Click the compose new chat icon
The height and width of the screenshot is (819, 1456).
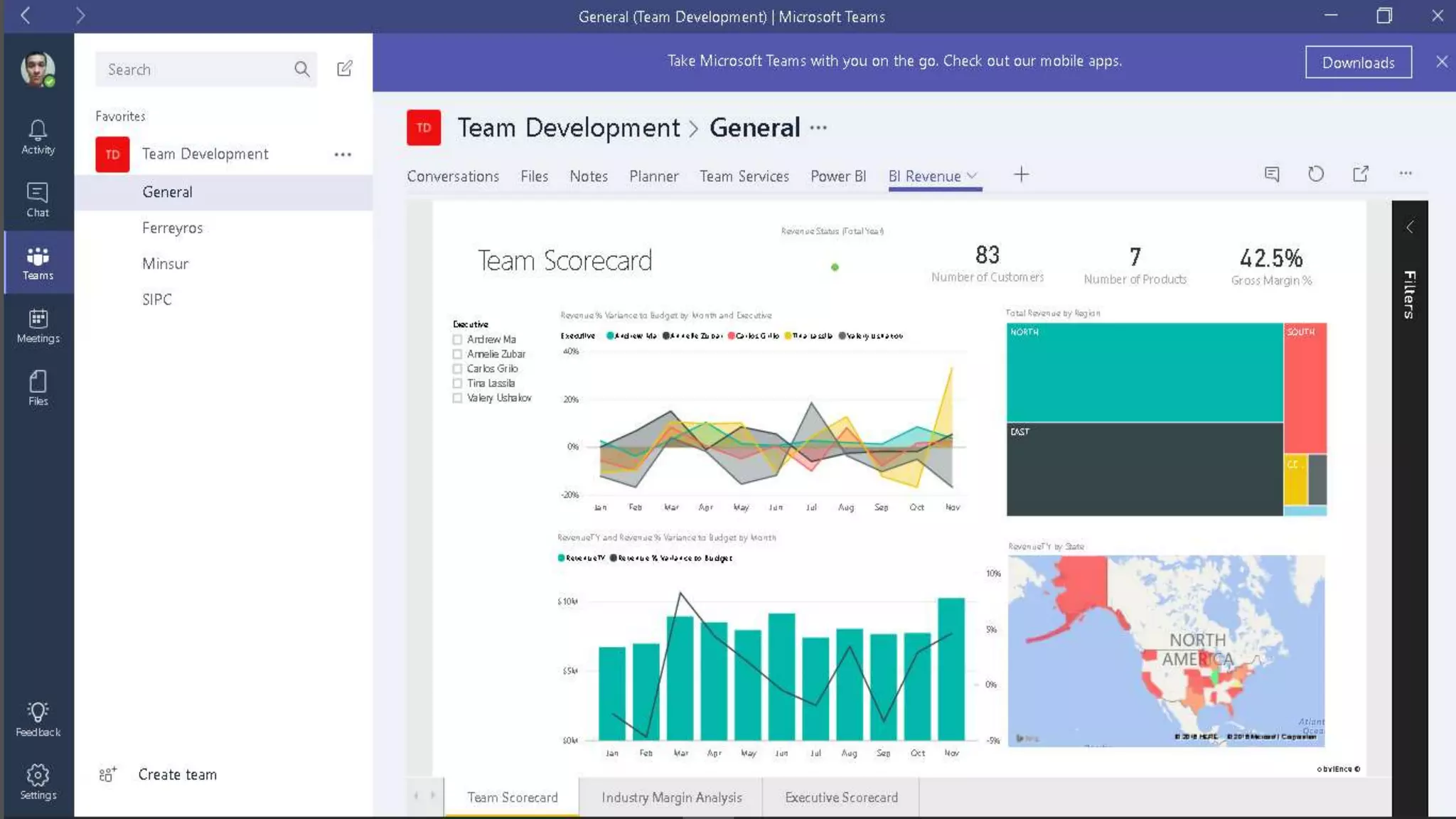click(345, 69)
